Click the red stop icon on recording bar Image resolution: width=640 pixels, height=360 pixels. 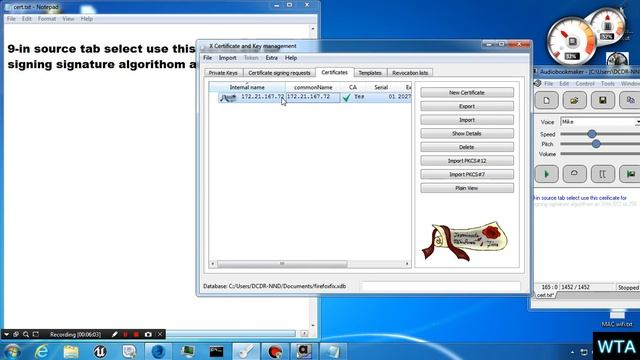point(136,334)
